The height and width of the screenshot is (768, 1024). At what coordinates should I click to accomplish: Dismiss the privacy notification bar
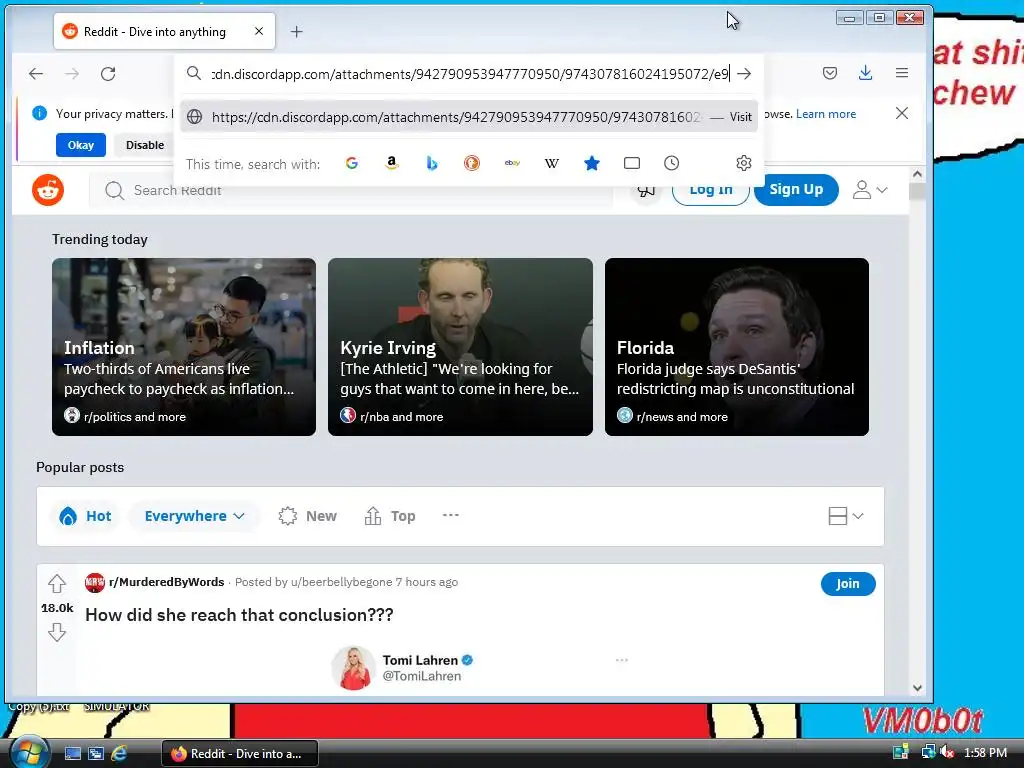[902, 114]
